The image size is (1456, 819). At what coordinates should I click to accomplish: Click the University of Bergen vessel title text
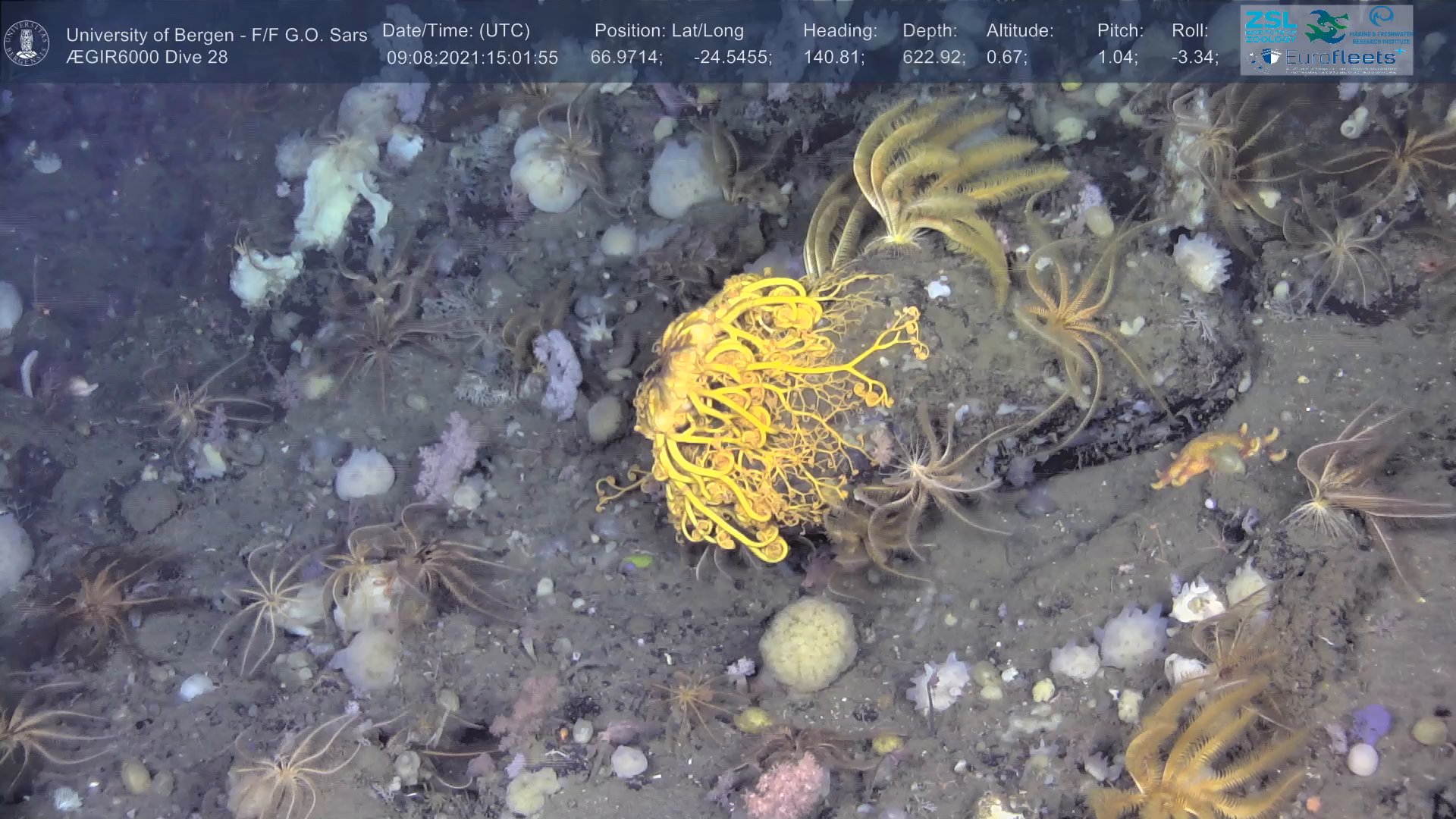click(216, 35)
